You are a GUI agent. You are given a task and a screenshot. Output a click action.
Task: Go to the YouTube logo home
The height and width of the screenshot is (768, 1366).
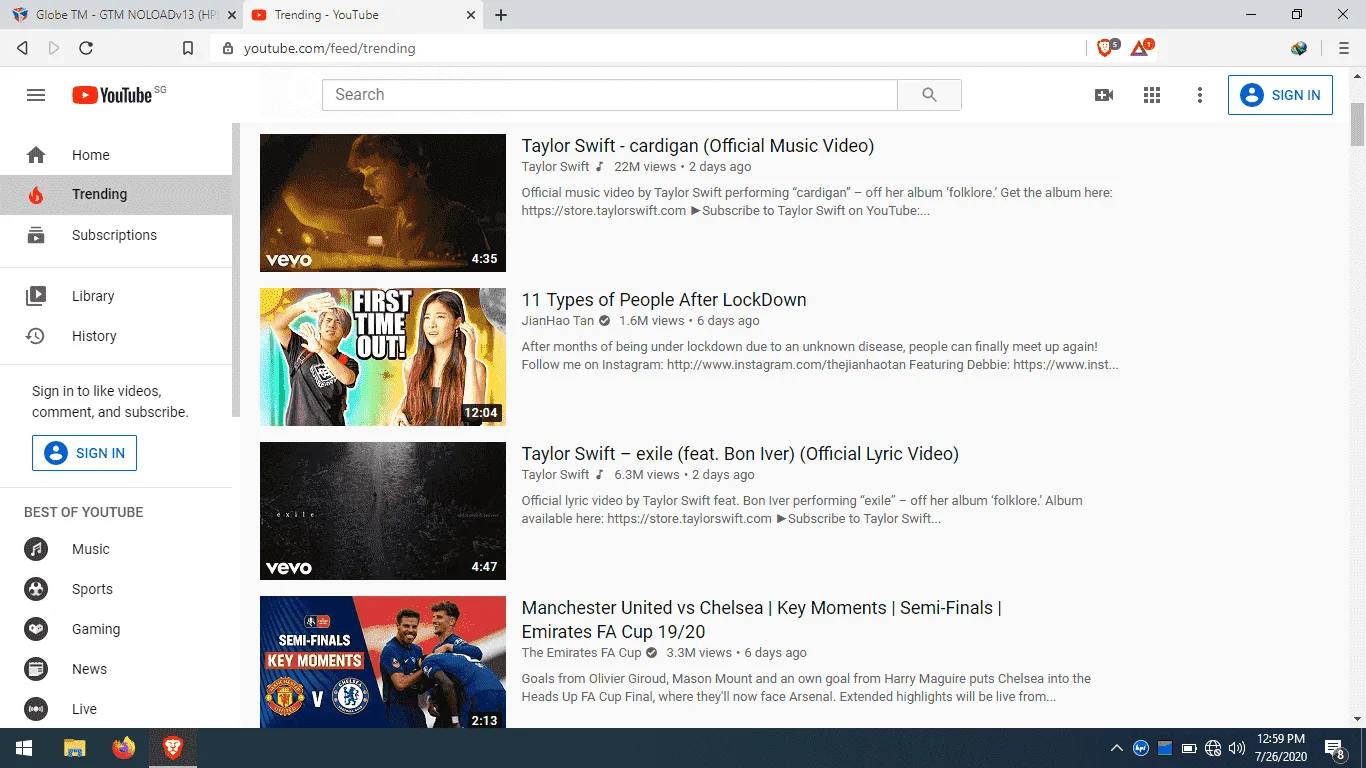[x=112, y=95]
